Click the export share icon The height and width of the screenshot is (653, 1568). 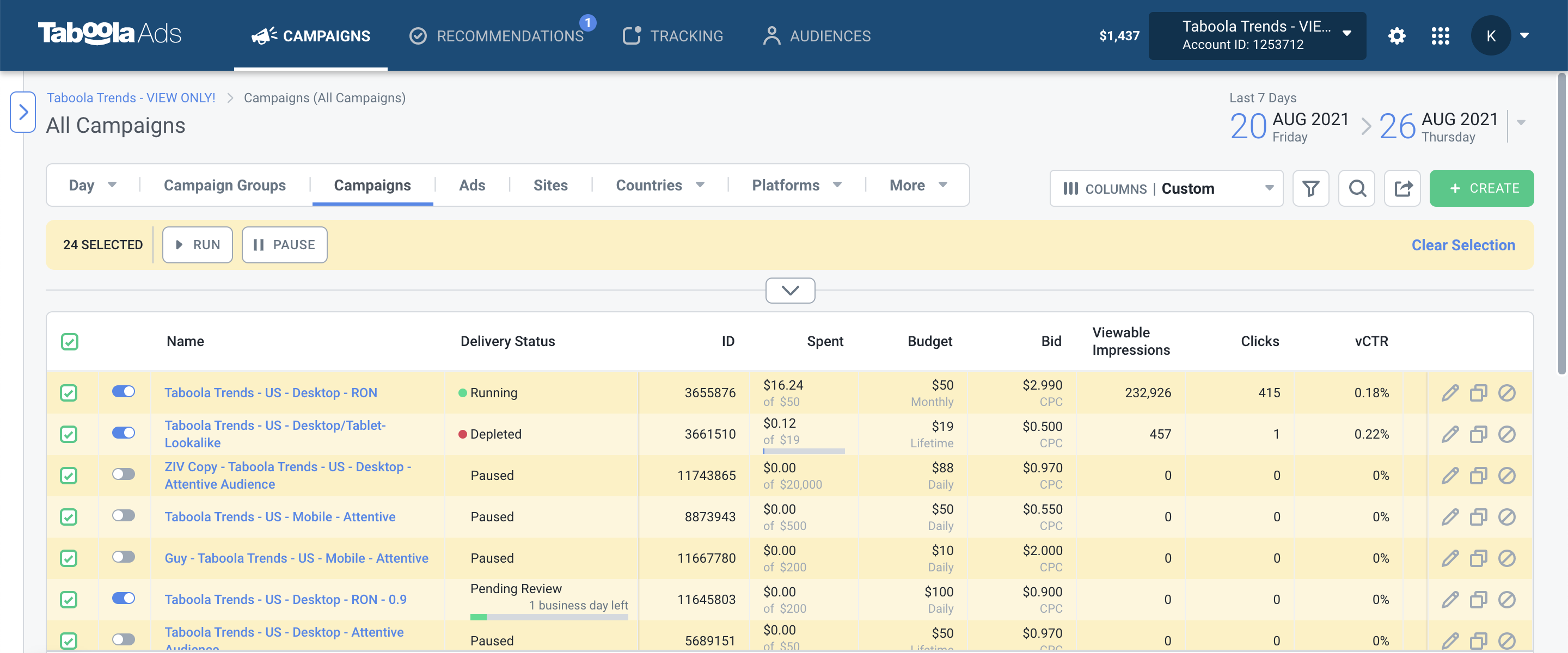(x=1402, y=189)
